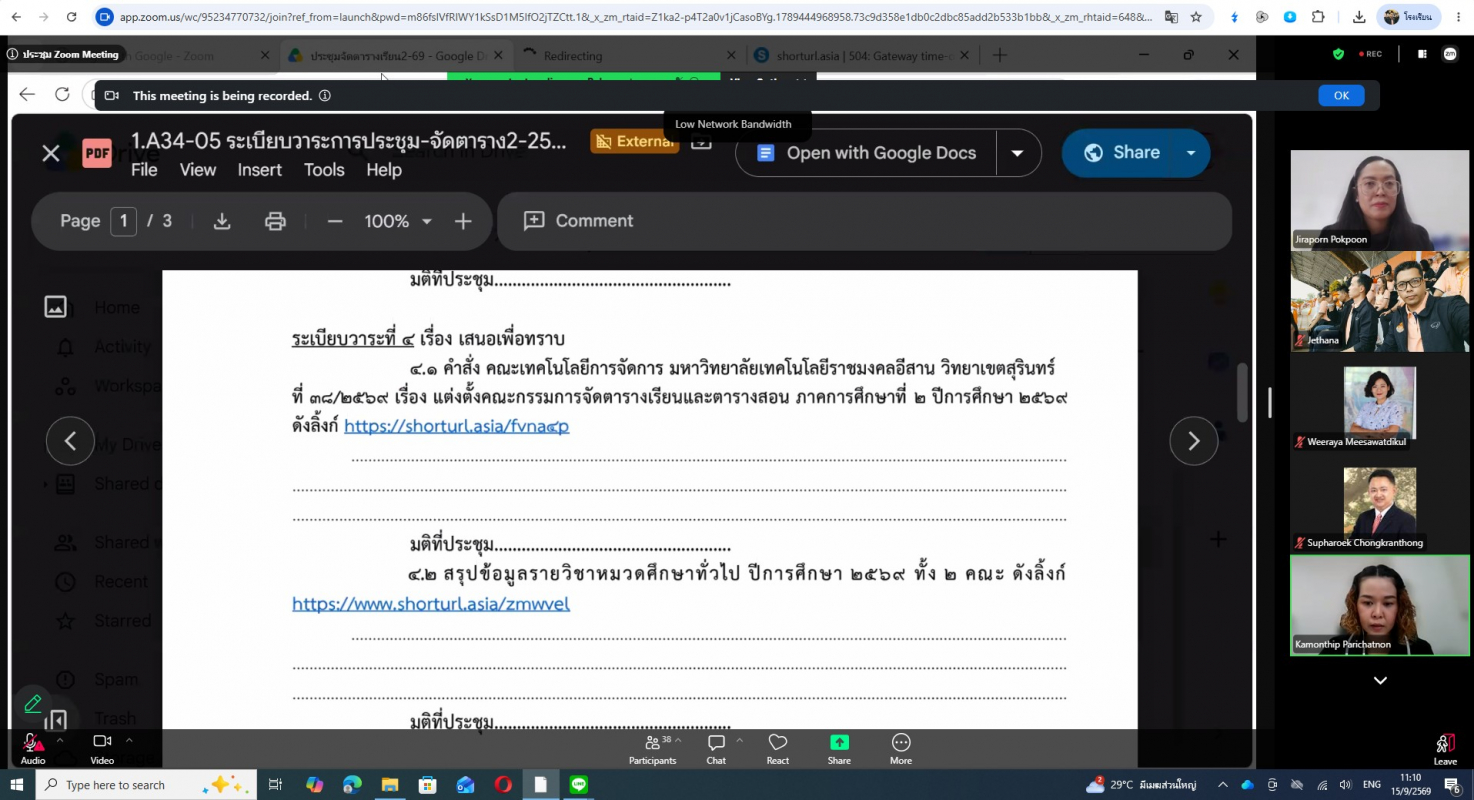Open the View menu in PDF viewer
1474x800 pixels.
click(x=198, y=170)
